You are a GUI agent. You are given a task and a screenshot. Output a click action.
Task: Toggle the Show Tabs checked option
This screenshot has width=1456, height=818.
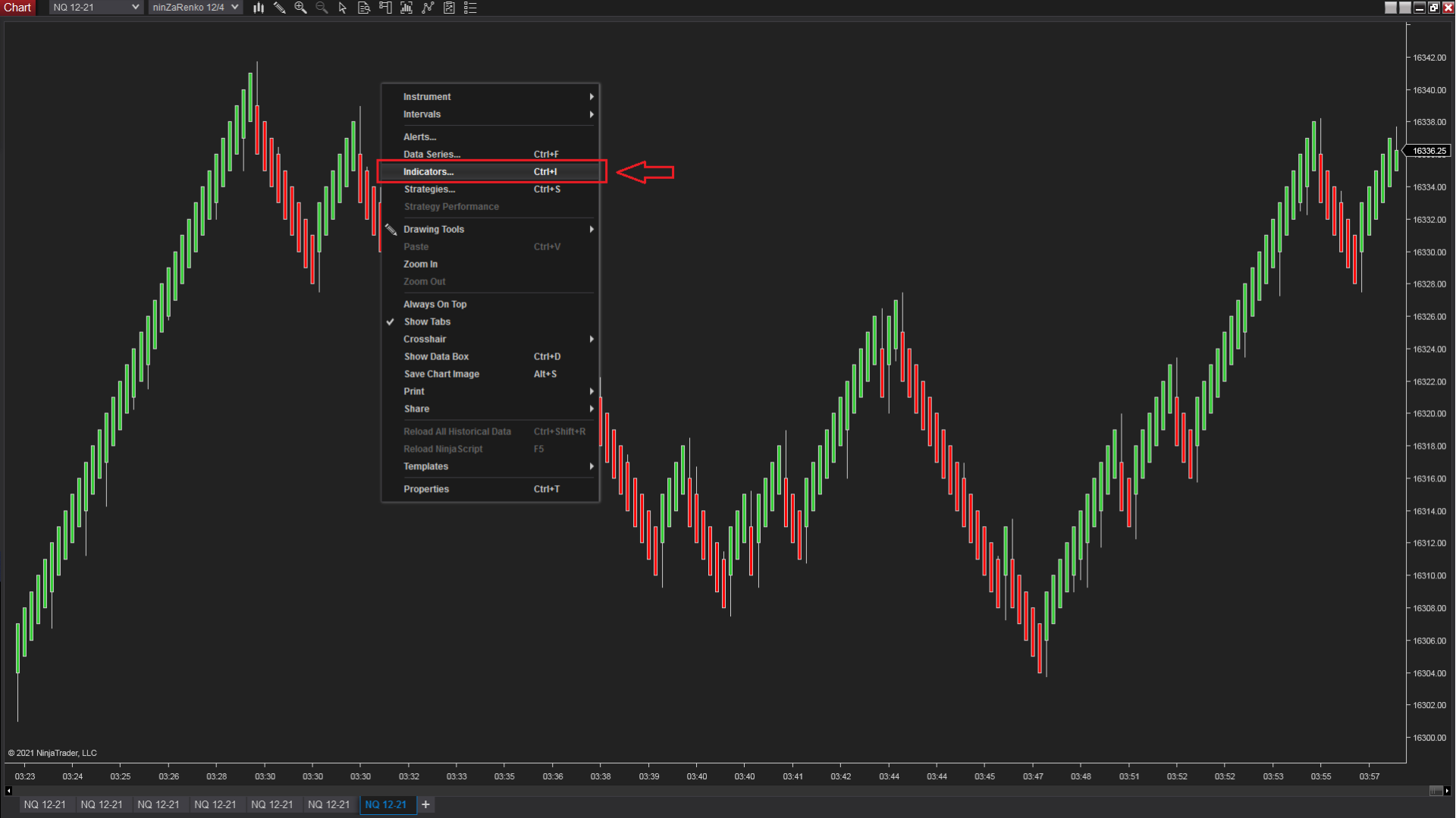427,321
